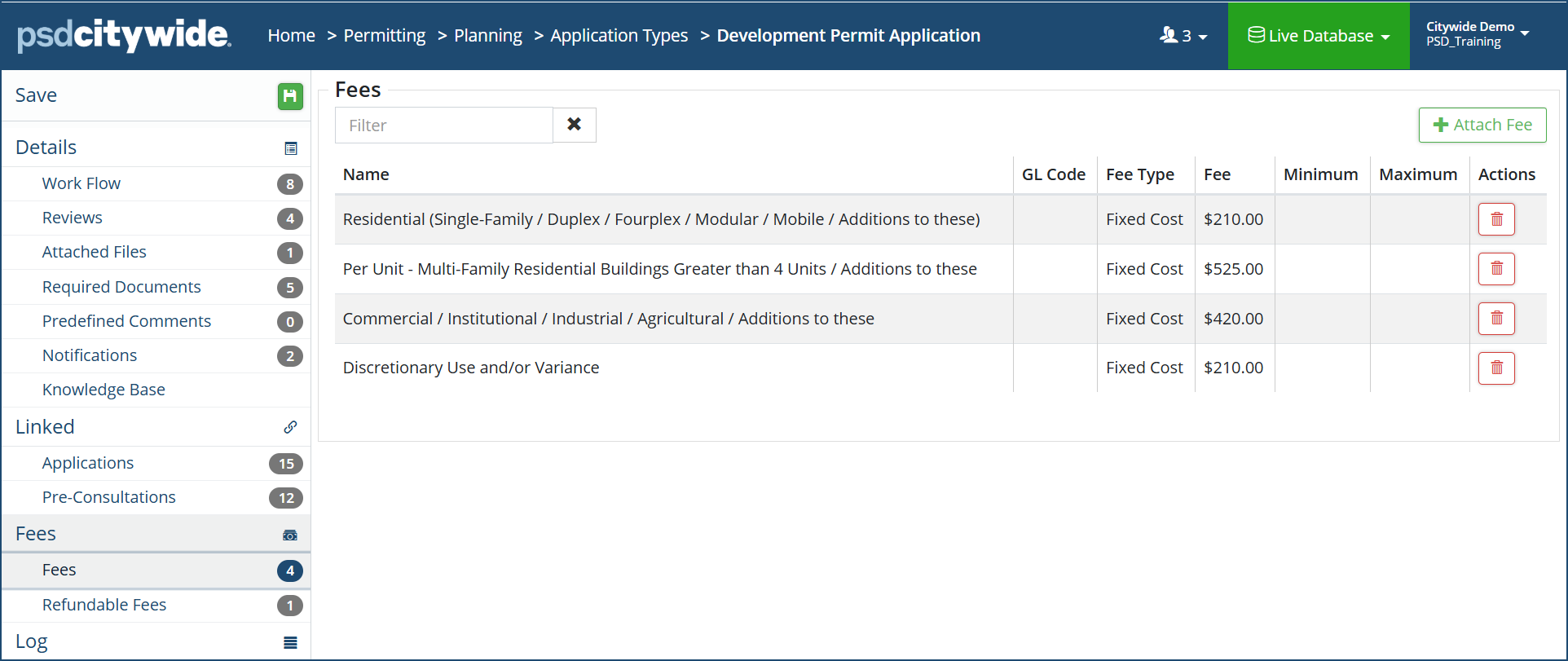Open Work Flow in the sidebar

(81, 183)
